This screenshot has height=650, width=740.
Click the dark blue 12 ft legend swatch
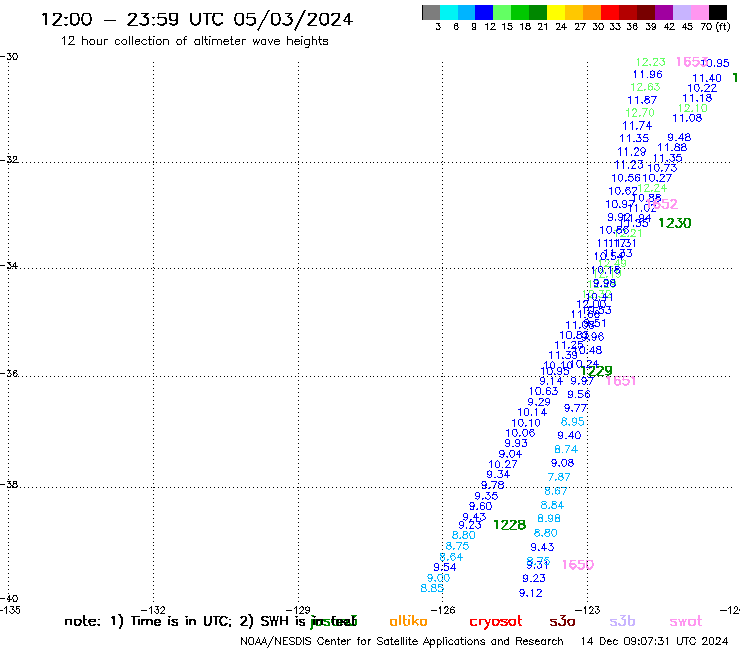[x=484, y=12]
